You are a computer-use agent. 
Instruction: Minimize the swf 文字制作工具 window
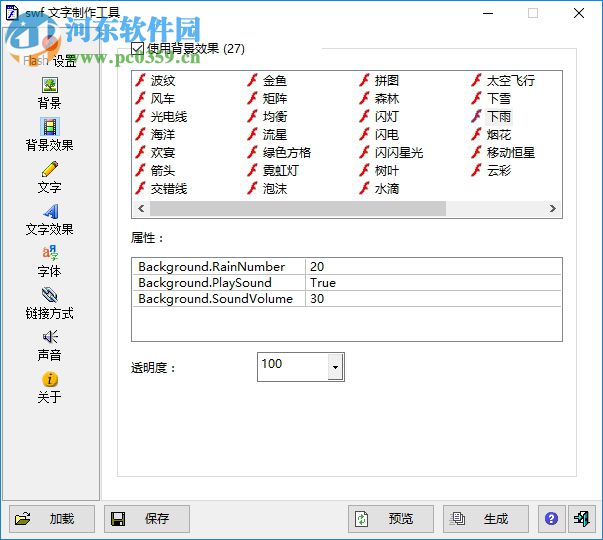tap(488, 13)
